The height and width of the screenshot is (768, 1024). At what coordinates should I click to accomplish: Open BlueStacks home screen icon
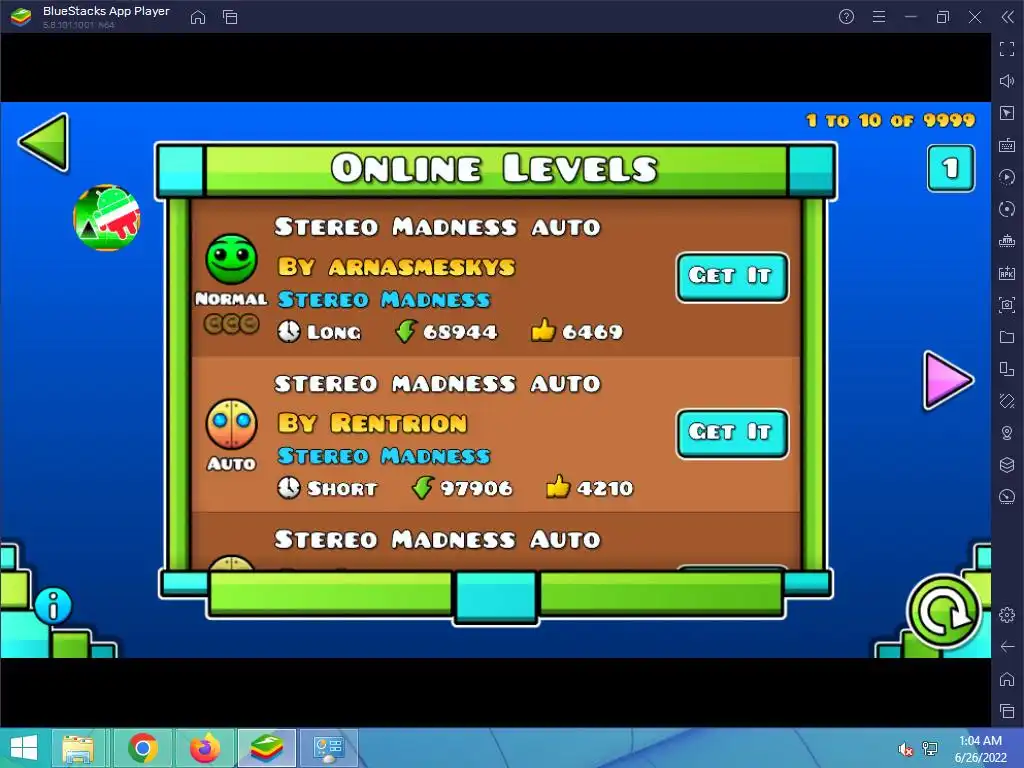[198, 17]
